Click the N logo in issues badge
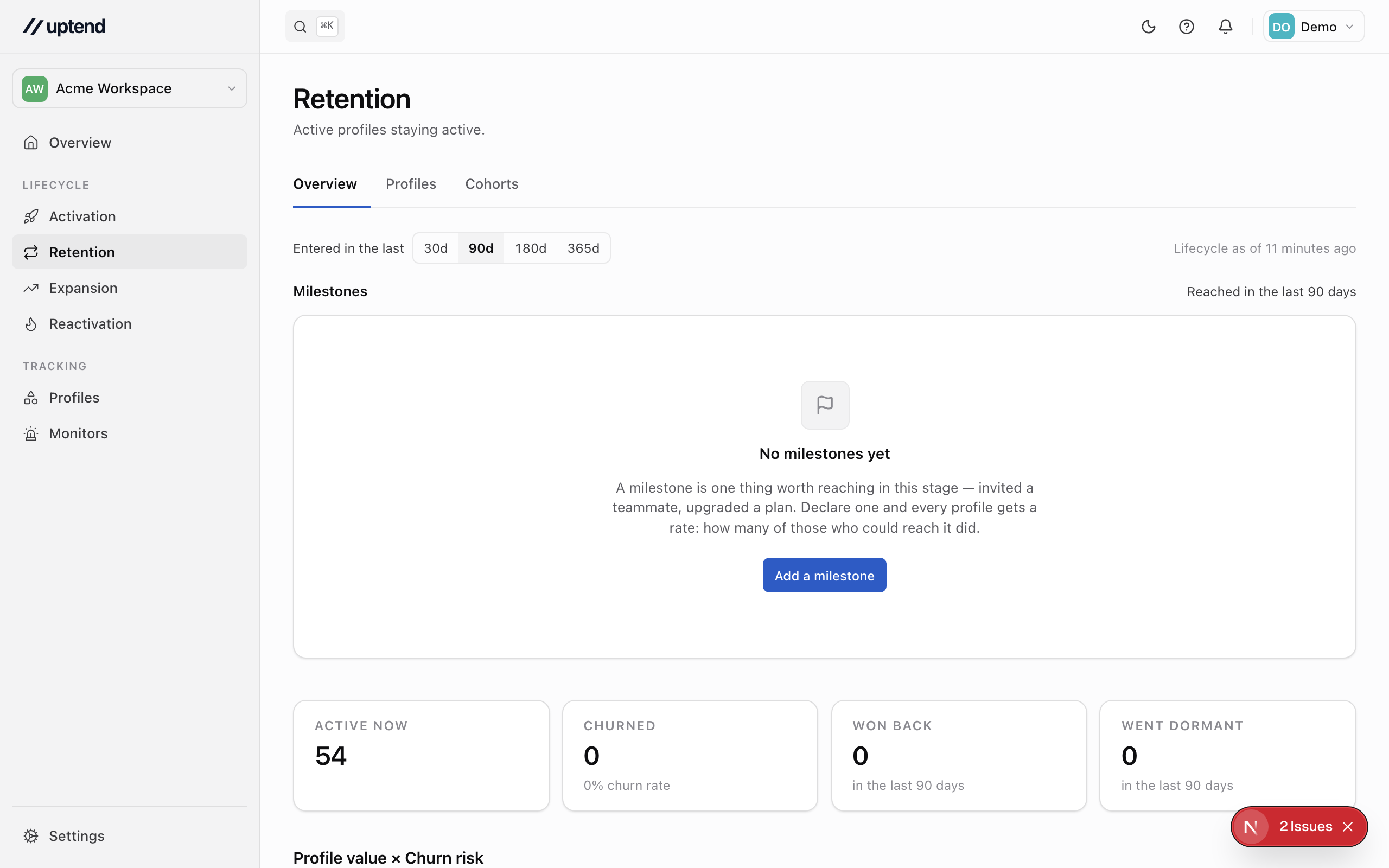 click(1251, 827)
